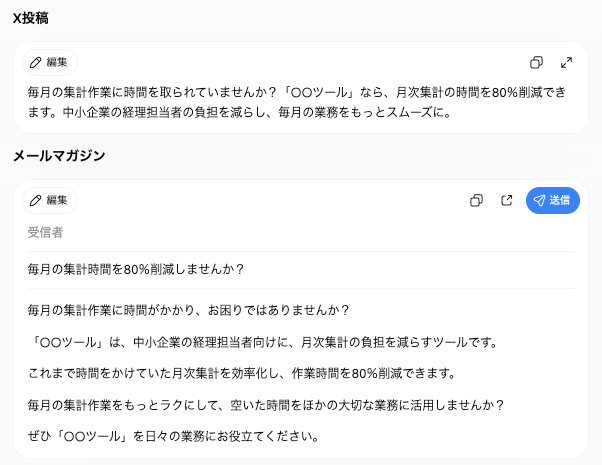Screen dimensions: 602x465
Task: Click paragraph describing 中小企業の経理担当者向け tool
Action: [264, 342]
